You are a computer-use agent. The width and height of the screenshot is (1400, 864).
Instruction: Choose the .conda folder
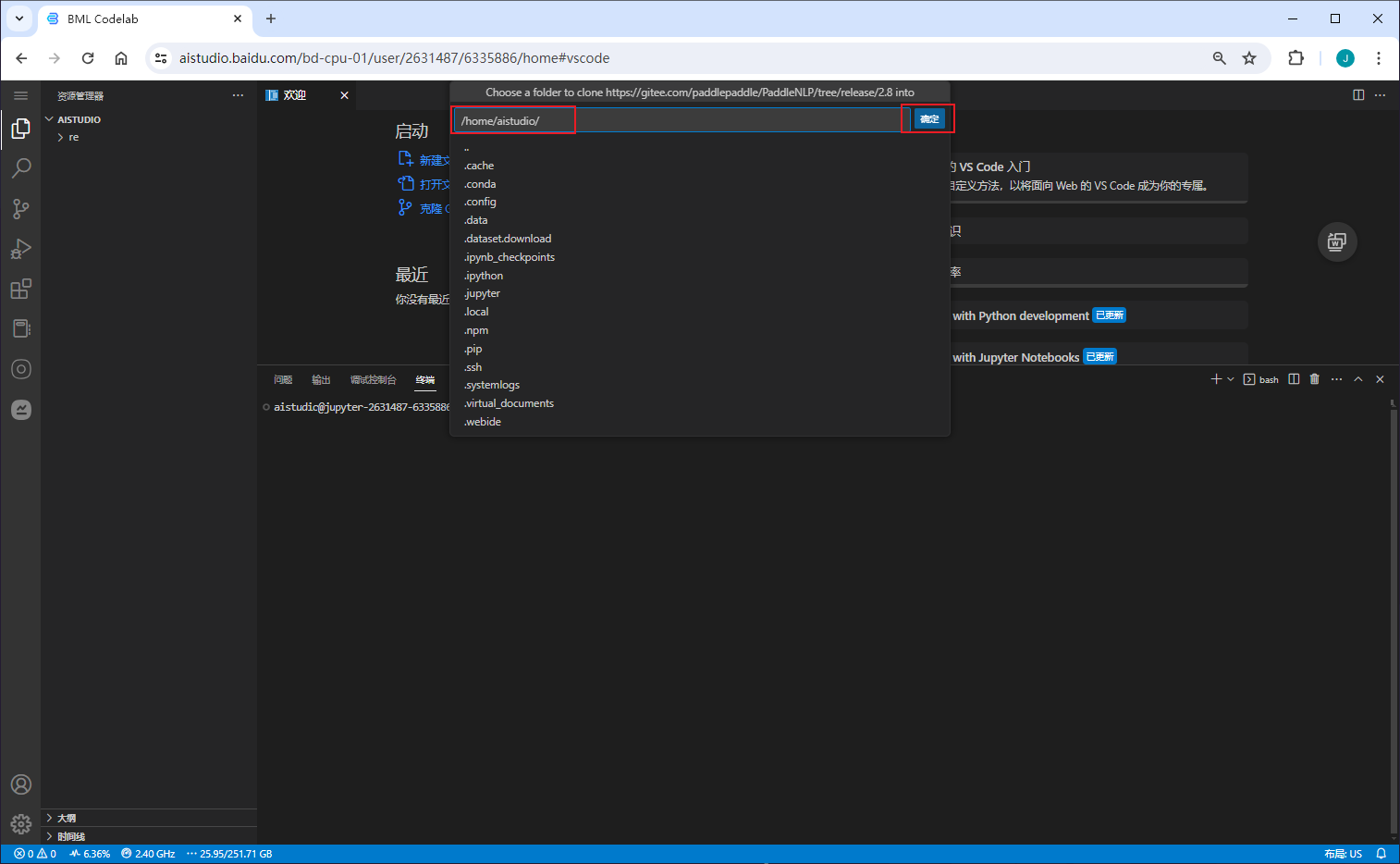tap(700, 184)
